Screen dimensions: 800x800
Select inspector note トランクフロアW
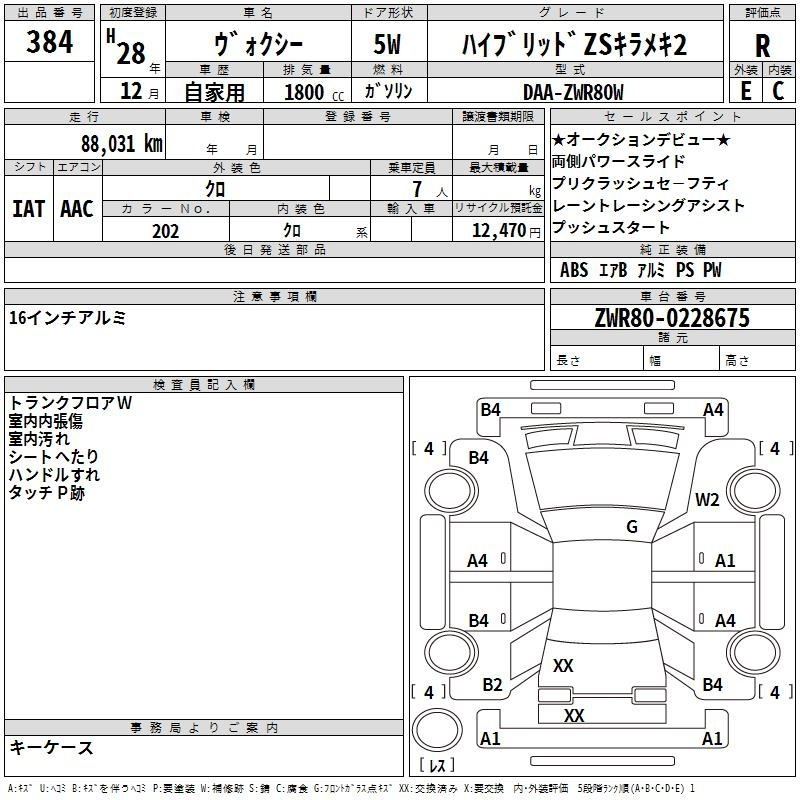coord(70,403)
